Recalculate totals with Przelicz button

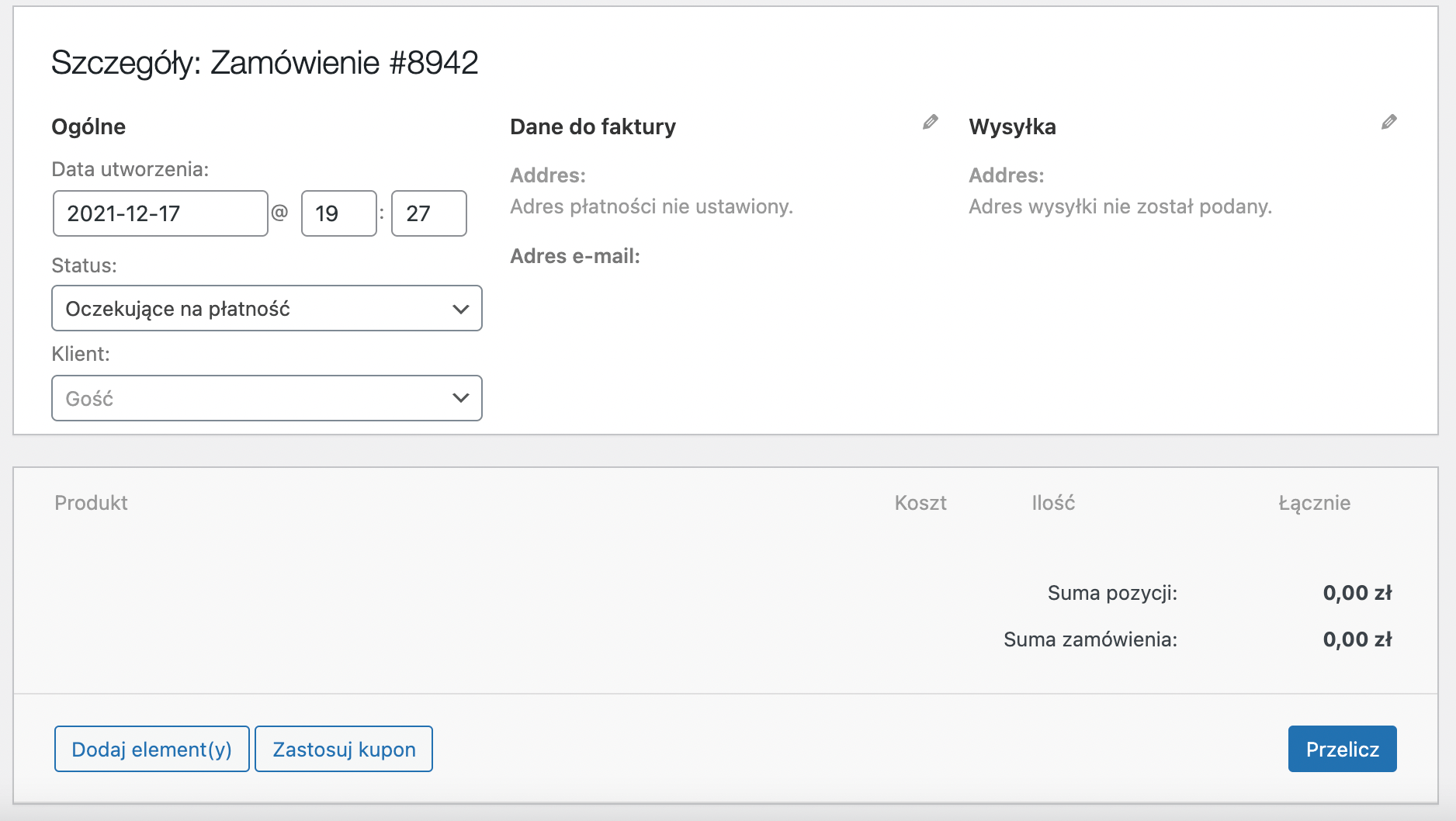pyautogui.click(x=1343, y=749)
